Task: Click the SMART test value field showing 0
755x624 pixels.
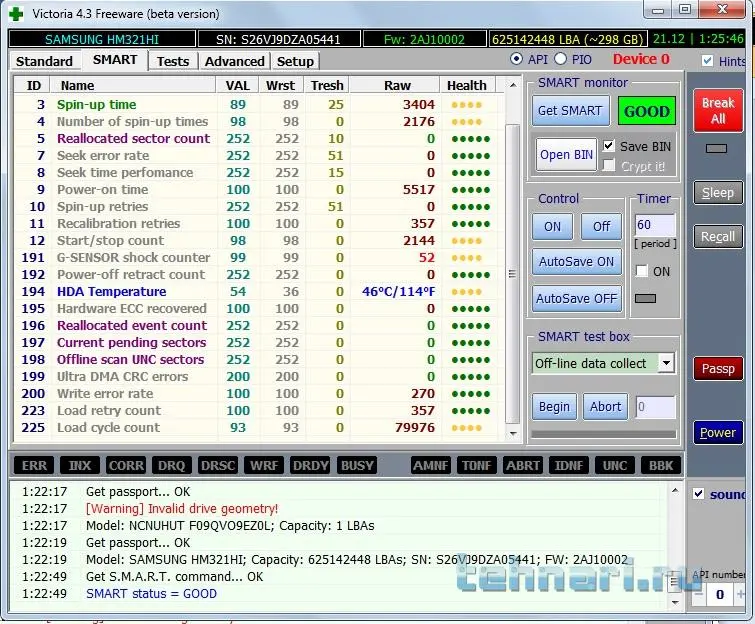Action: [x=655, y=407]
